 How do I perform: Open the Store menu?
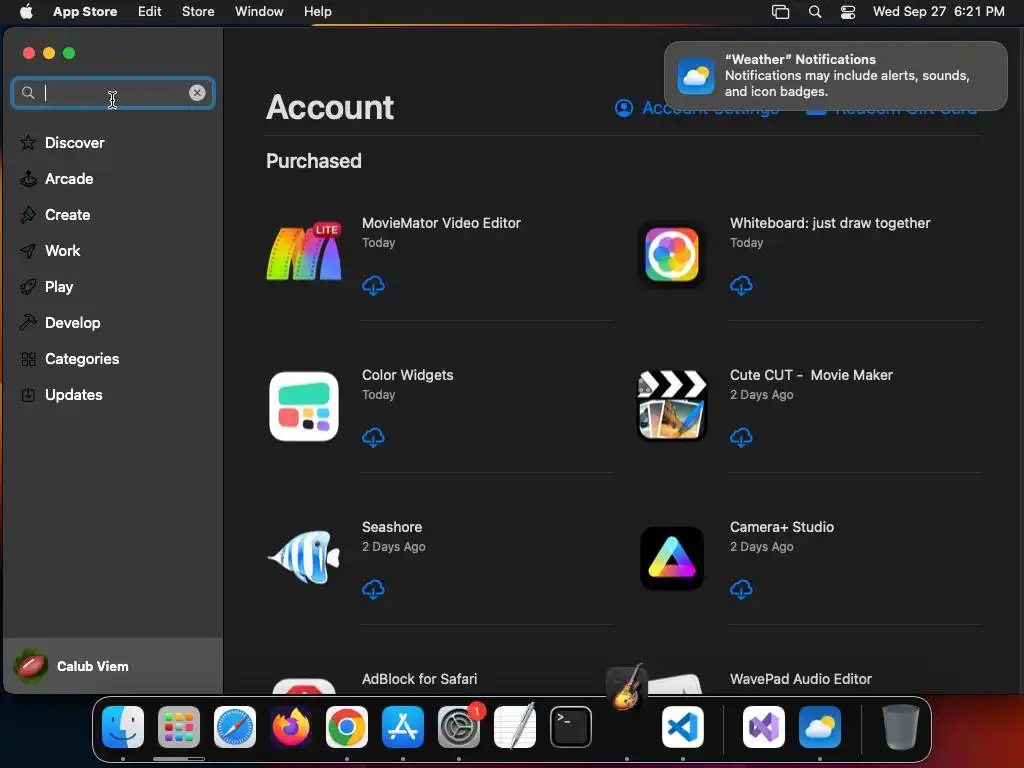(198, 11)
